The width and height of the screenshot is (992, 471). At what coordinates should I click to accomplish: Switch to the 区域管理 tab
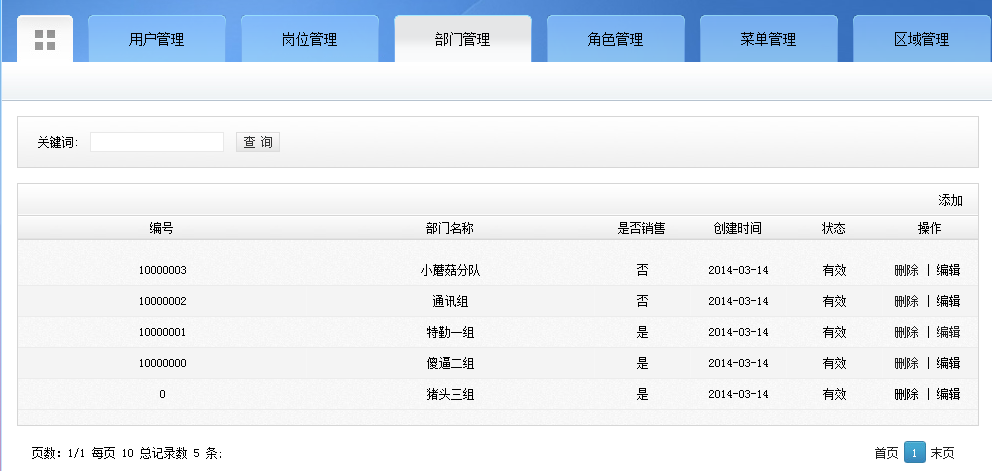point(921,40)
